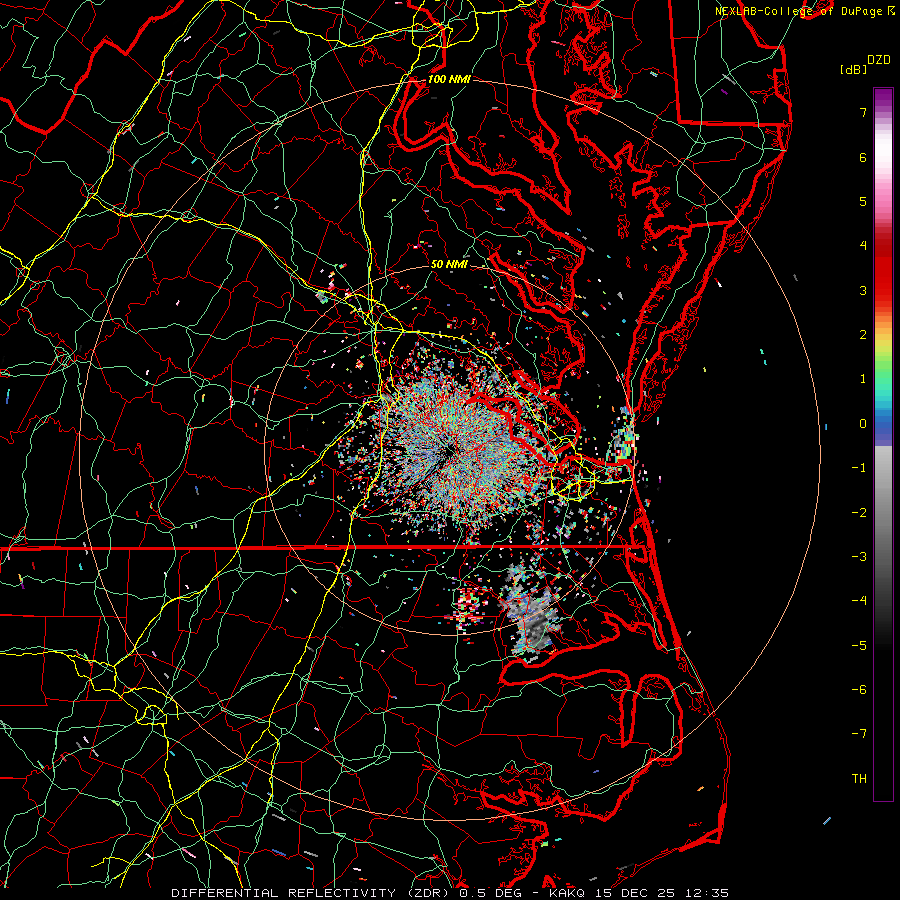Screen dimensions: 900x900
Task: Click the -1 dB scale value
Action: pos(859,468)
